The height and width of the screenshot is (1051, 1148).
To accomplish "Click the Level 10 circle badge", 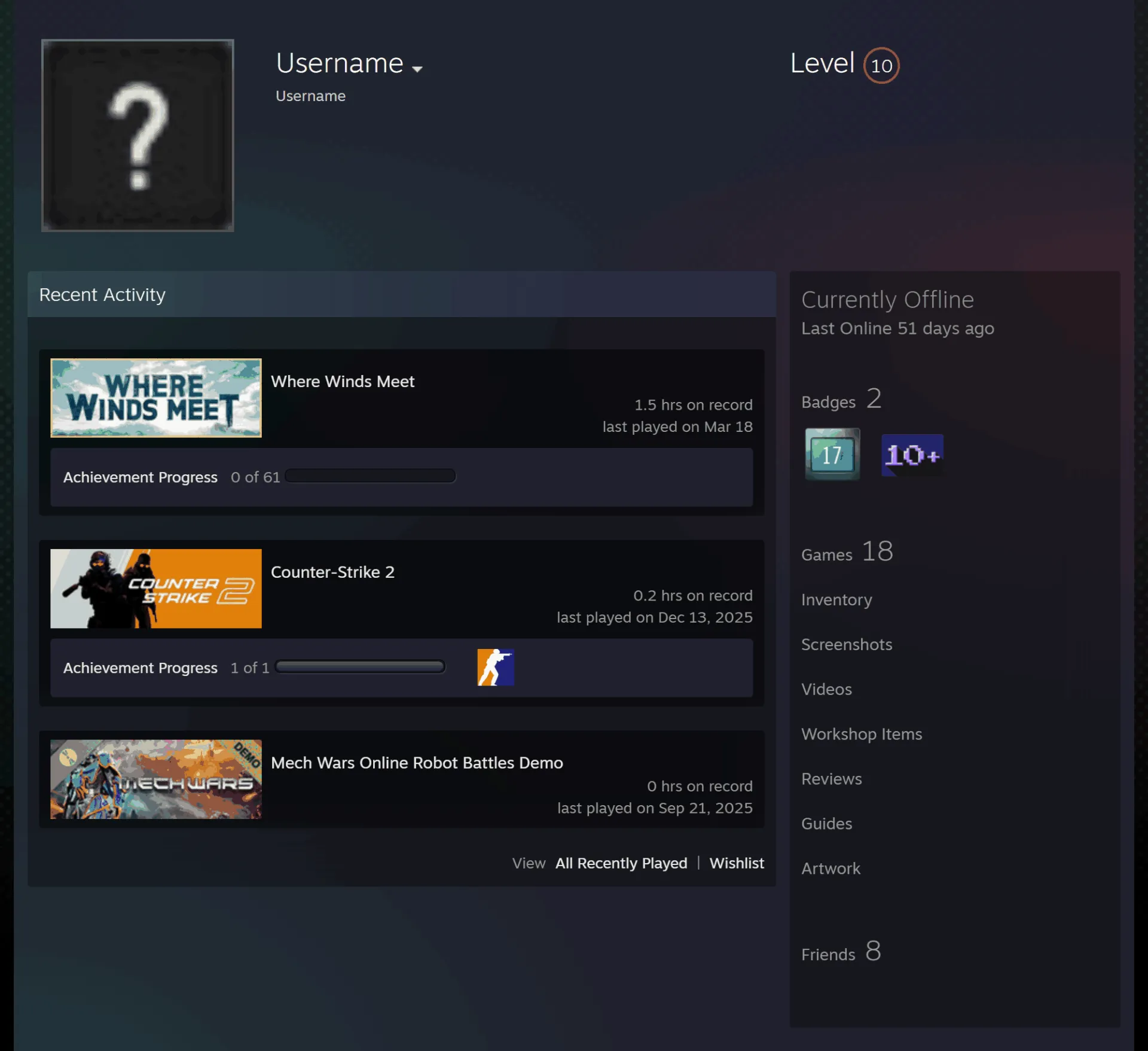I will pyautogui.click(x=881, y=65).
